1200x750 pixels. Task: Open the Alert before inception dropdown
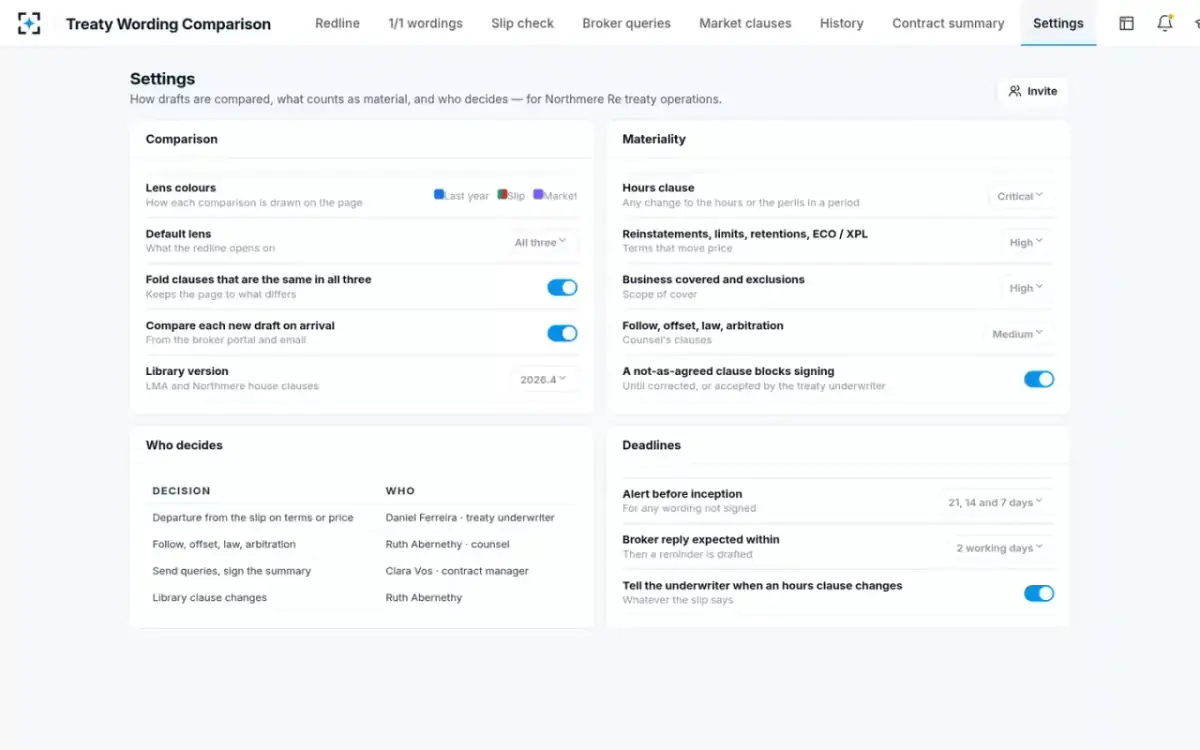coord(996,502)
